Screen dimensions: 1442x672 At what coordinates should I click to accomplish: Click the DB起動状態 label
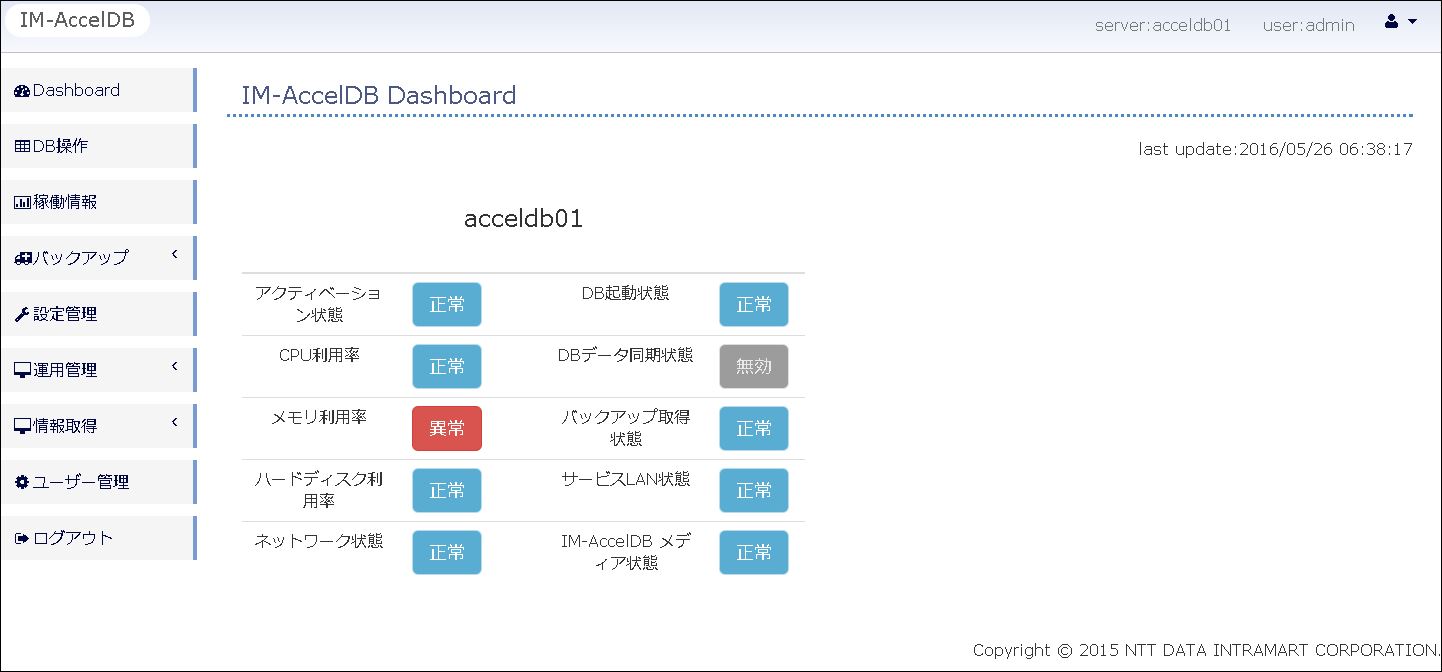626,293
